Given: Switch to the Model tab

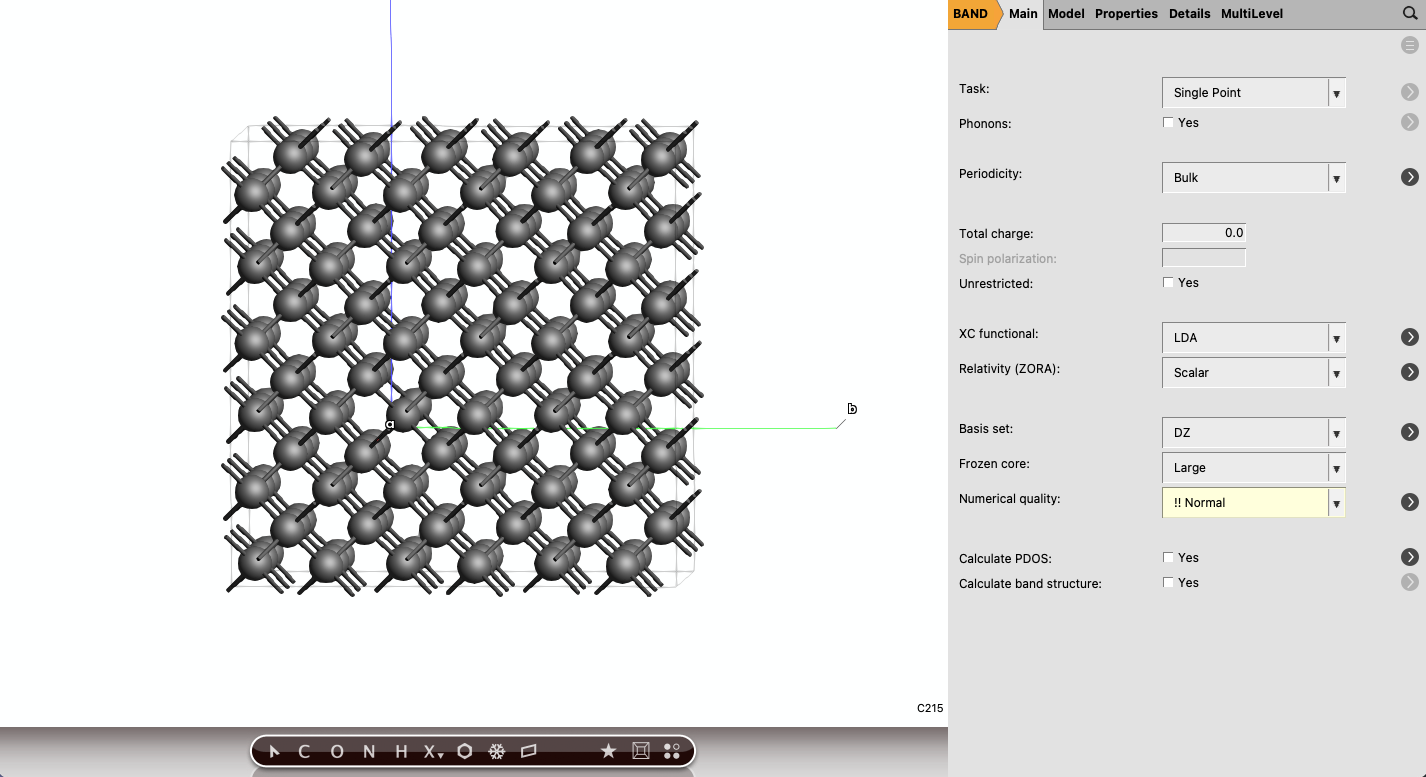Looking at the screenshot, I should [1065, 14].
